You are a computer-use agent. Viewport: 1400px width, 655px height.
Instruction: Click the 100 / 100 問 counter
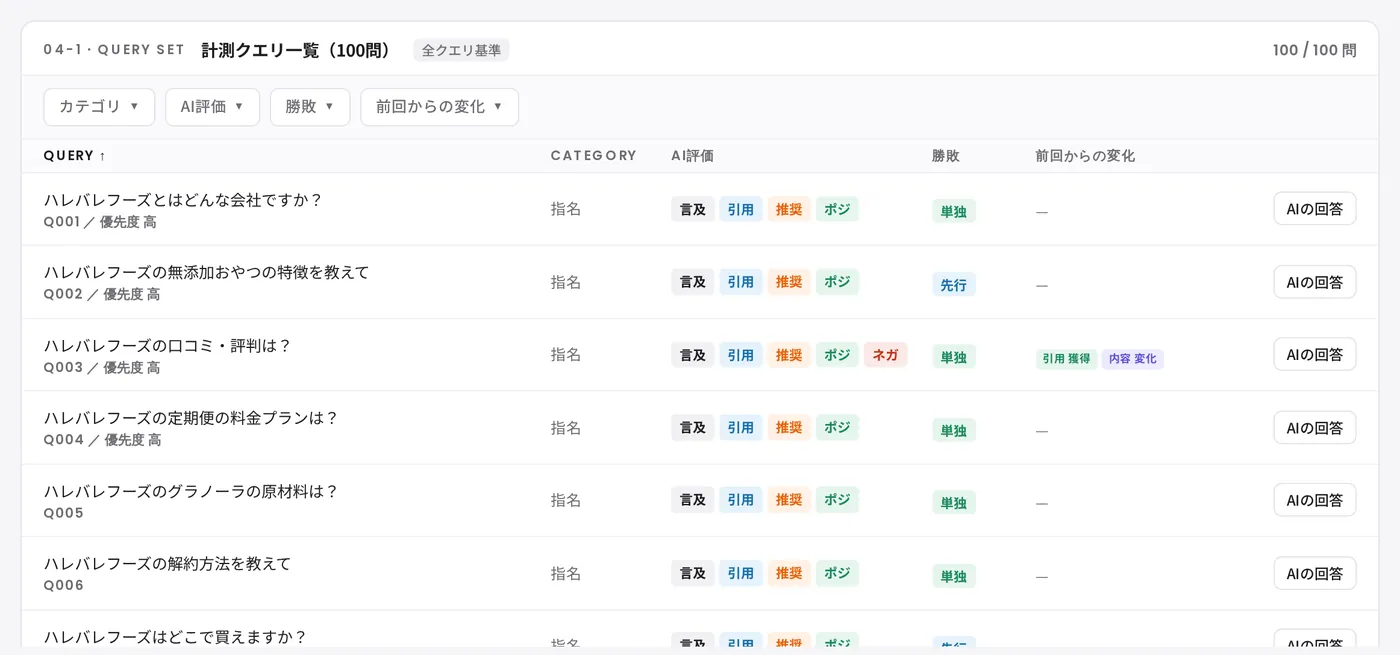tap(1315, 50)
